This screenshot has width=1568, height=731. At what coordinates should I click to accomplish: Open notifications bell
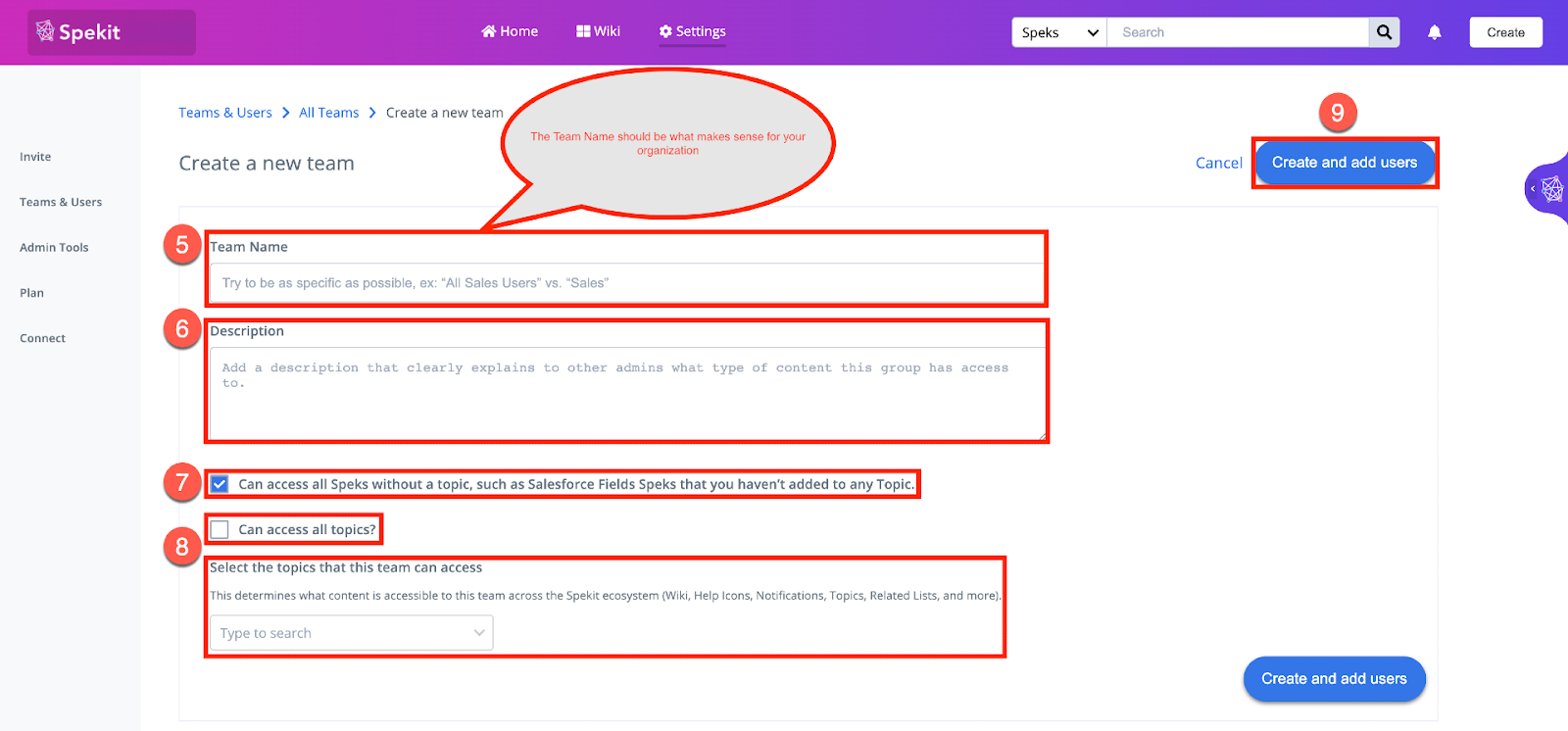(x=1435, y=32)
